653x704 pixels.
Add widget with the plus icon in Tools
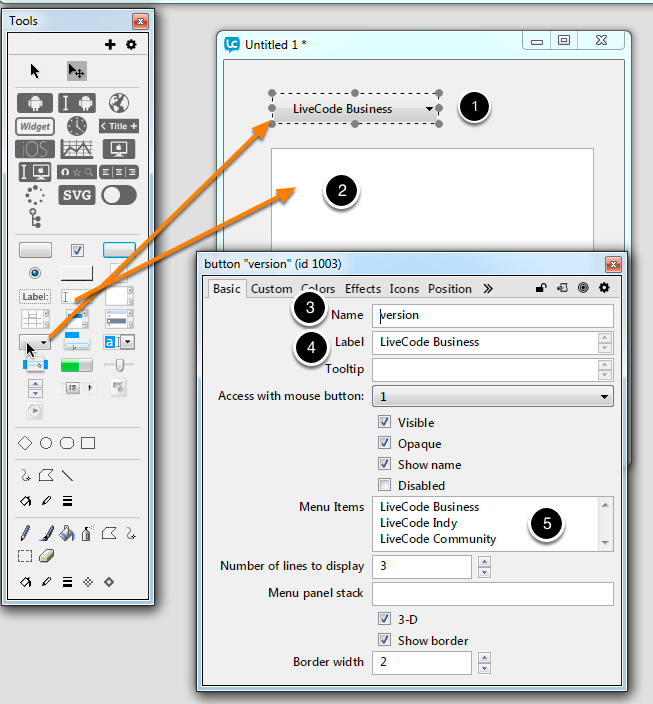pyautogui.click(x=110, y=44)
